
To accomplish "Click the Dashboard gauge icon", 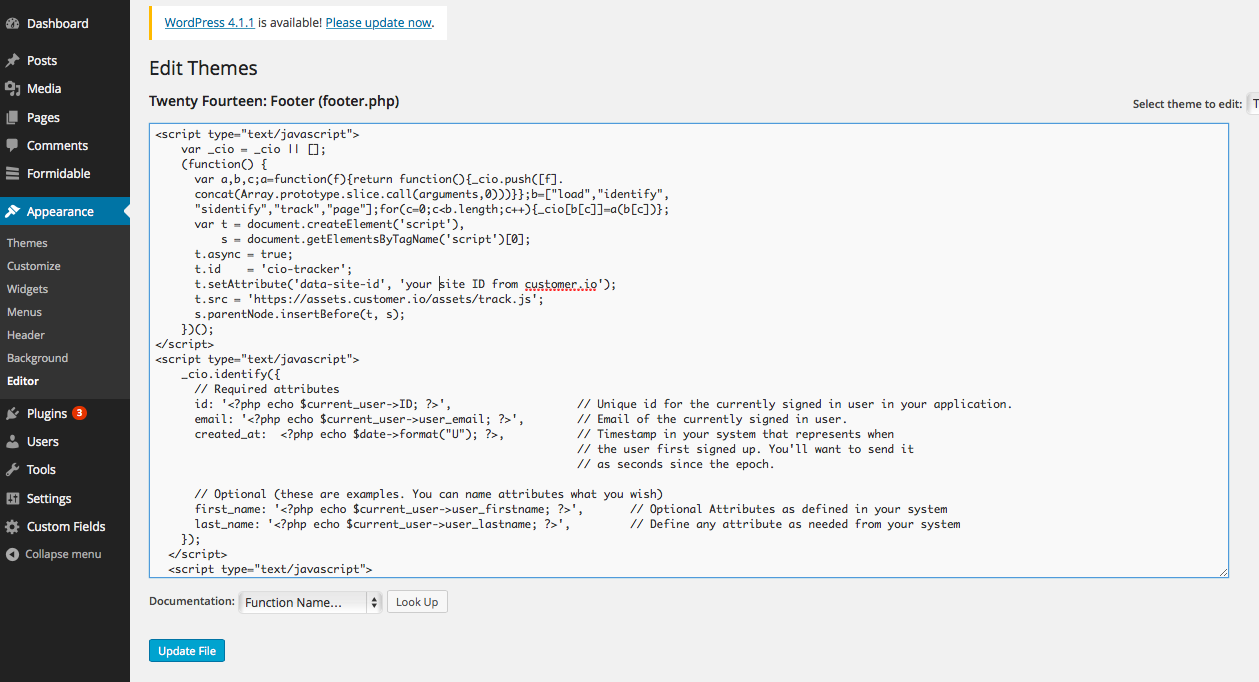I will coord(13,23).
